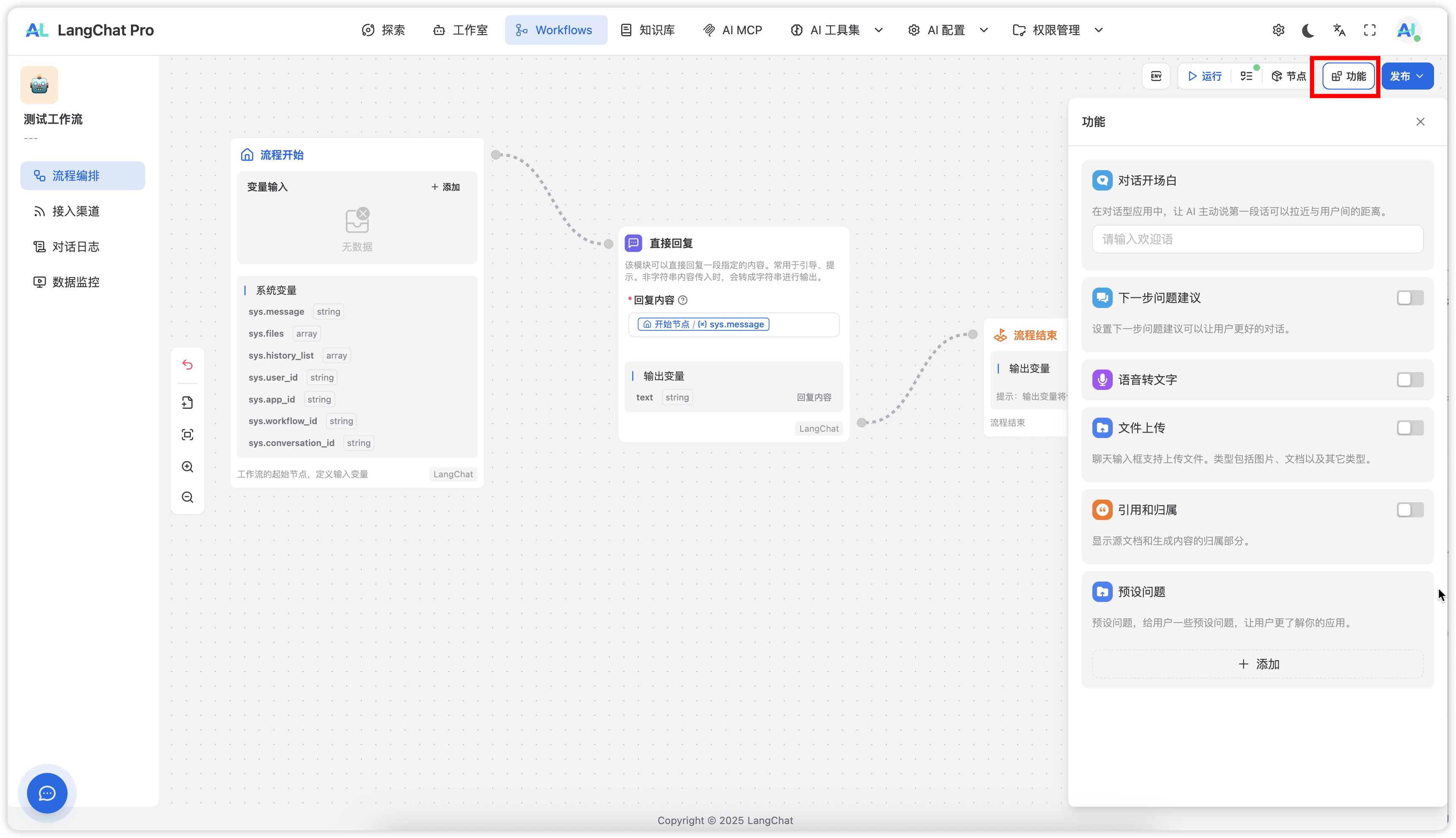Click the 请输入欢迎语 input field

click(1258, 239)
